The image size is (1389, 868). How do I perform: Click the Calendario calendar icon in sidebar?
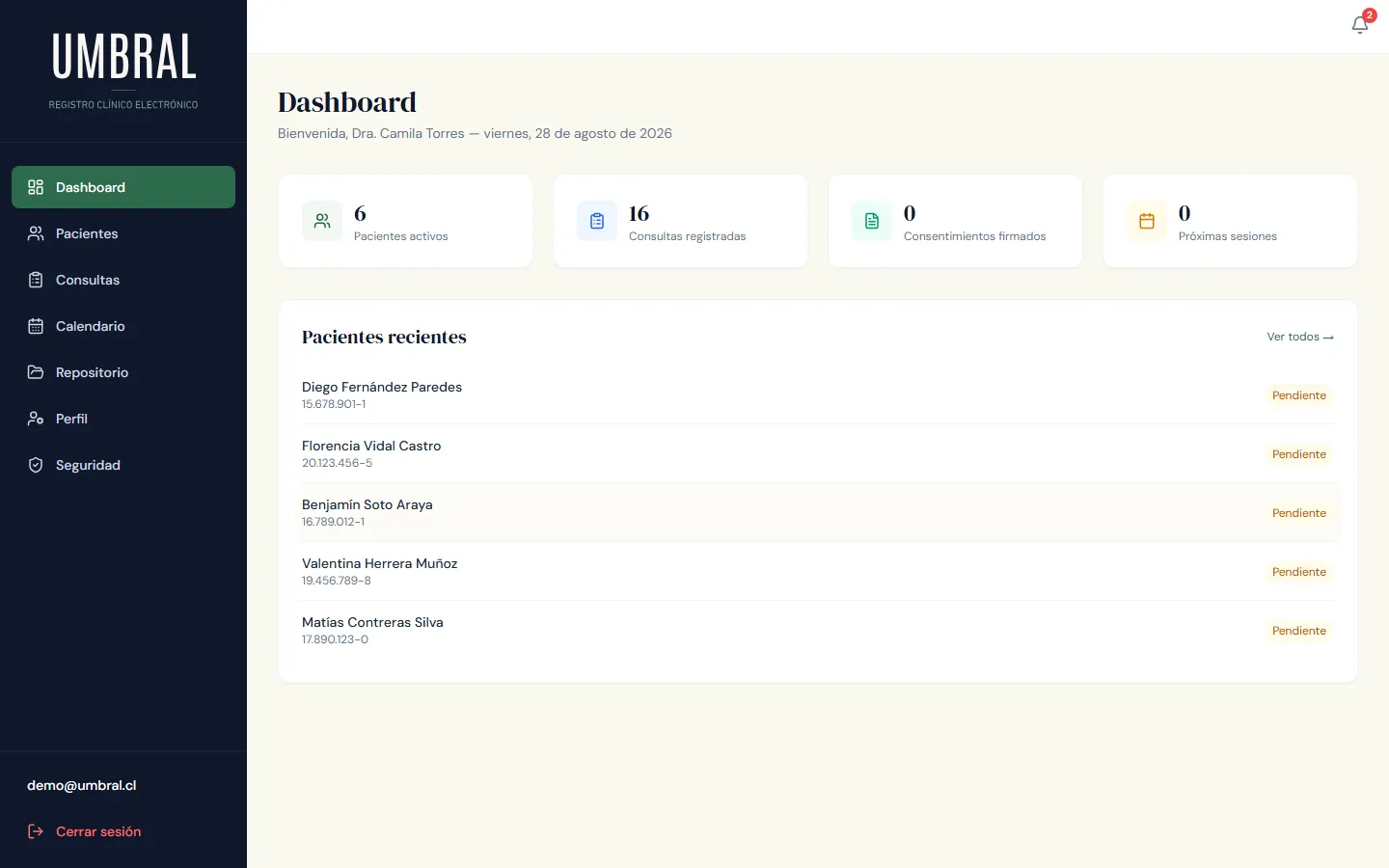coord(36,326)
